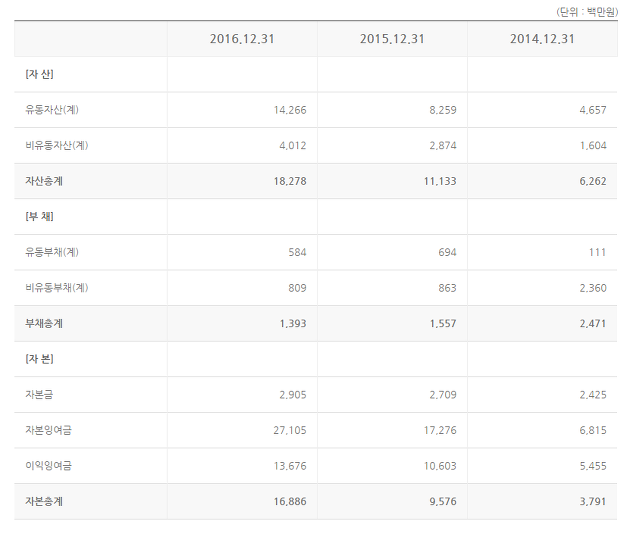Click the 비유동부채(계) row label
The height and width of the screenshot is (540, 630).
tap(57, 288)
